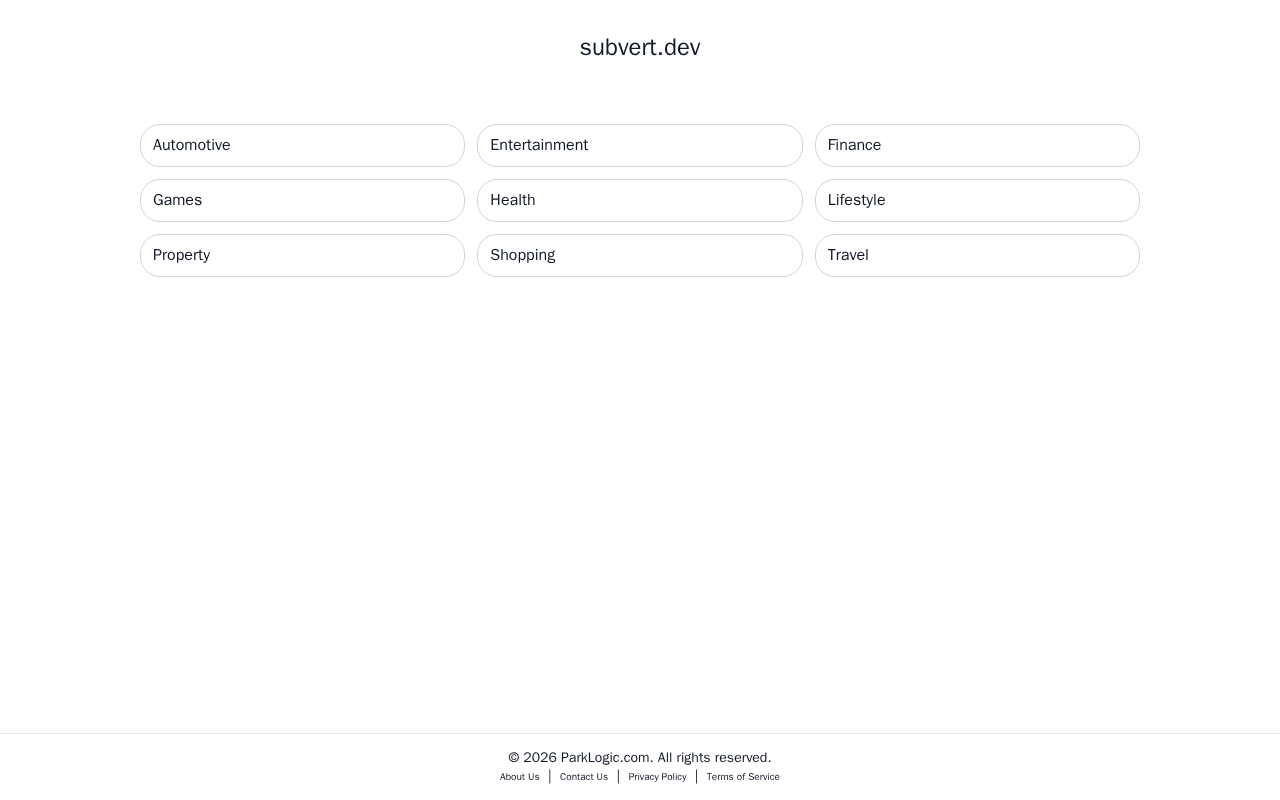This screenshot has width=1280, height=800.
Task: Open the Health category
Action: point(639,200)
